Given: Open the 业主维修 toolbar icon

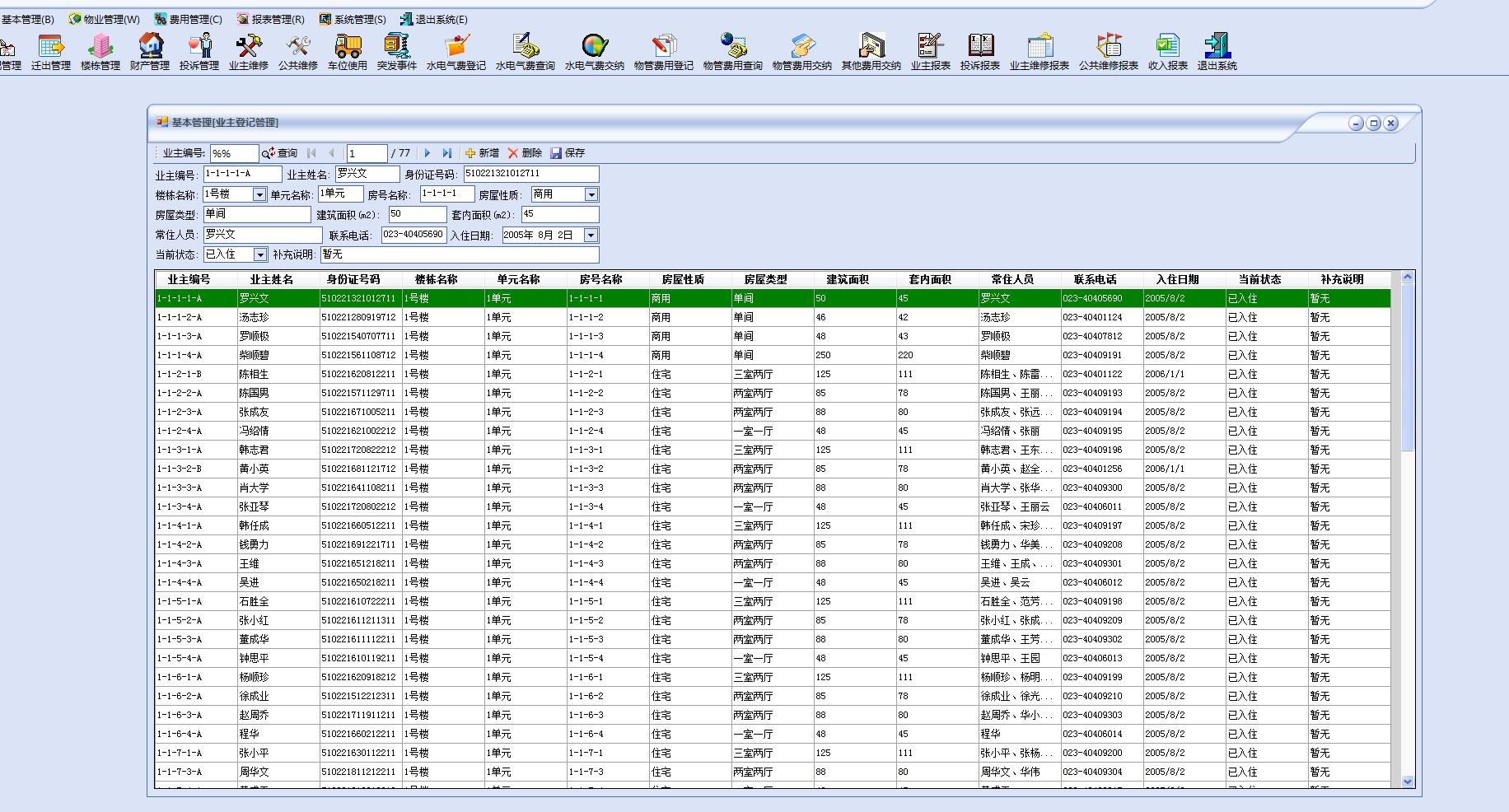Looking at the screenshot, I should [249, 52].
